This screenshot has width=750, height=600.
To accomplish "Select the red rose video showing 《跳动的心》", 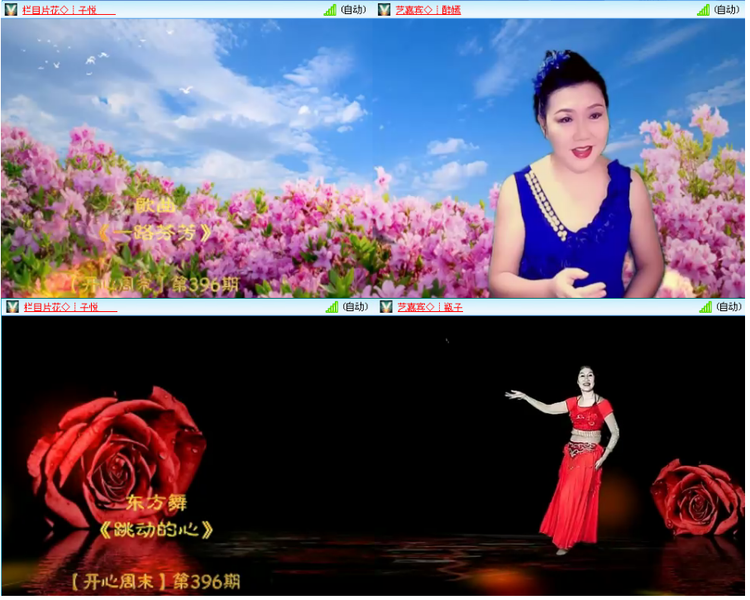I will point(187,455).
